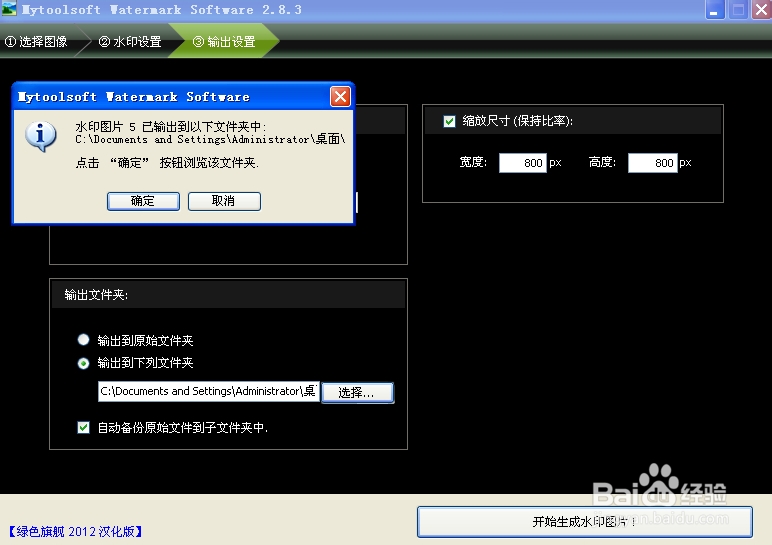Screen dimensions: 772x545
Task: Click the 确定 button in dialog
Action: pyautogui.click(x=143, y=201)
